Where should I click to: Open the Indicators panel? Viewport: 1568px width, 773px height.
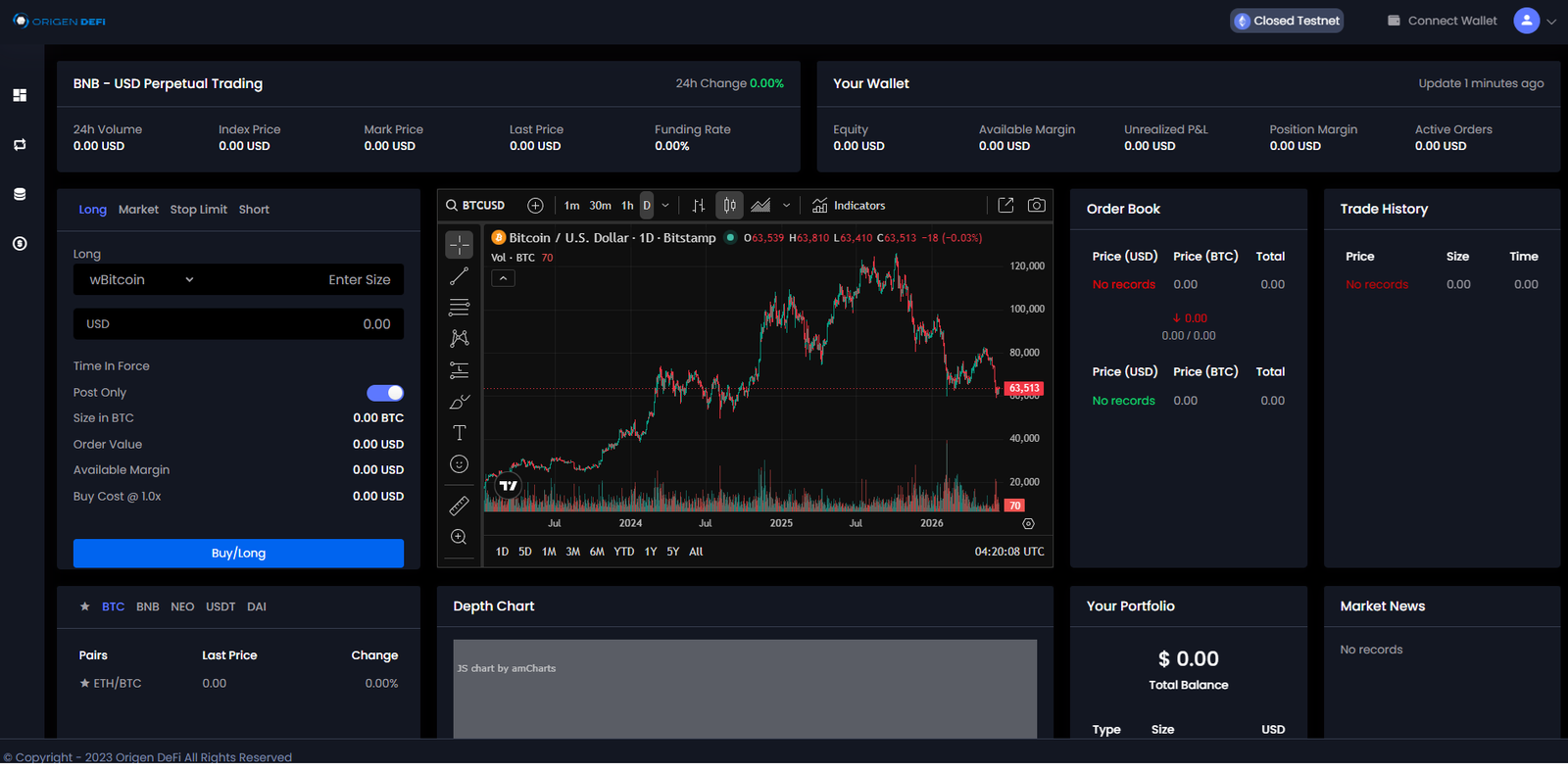click(849, 205)
